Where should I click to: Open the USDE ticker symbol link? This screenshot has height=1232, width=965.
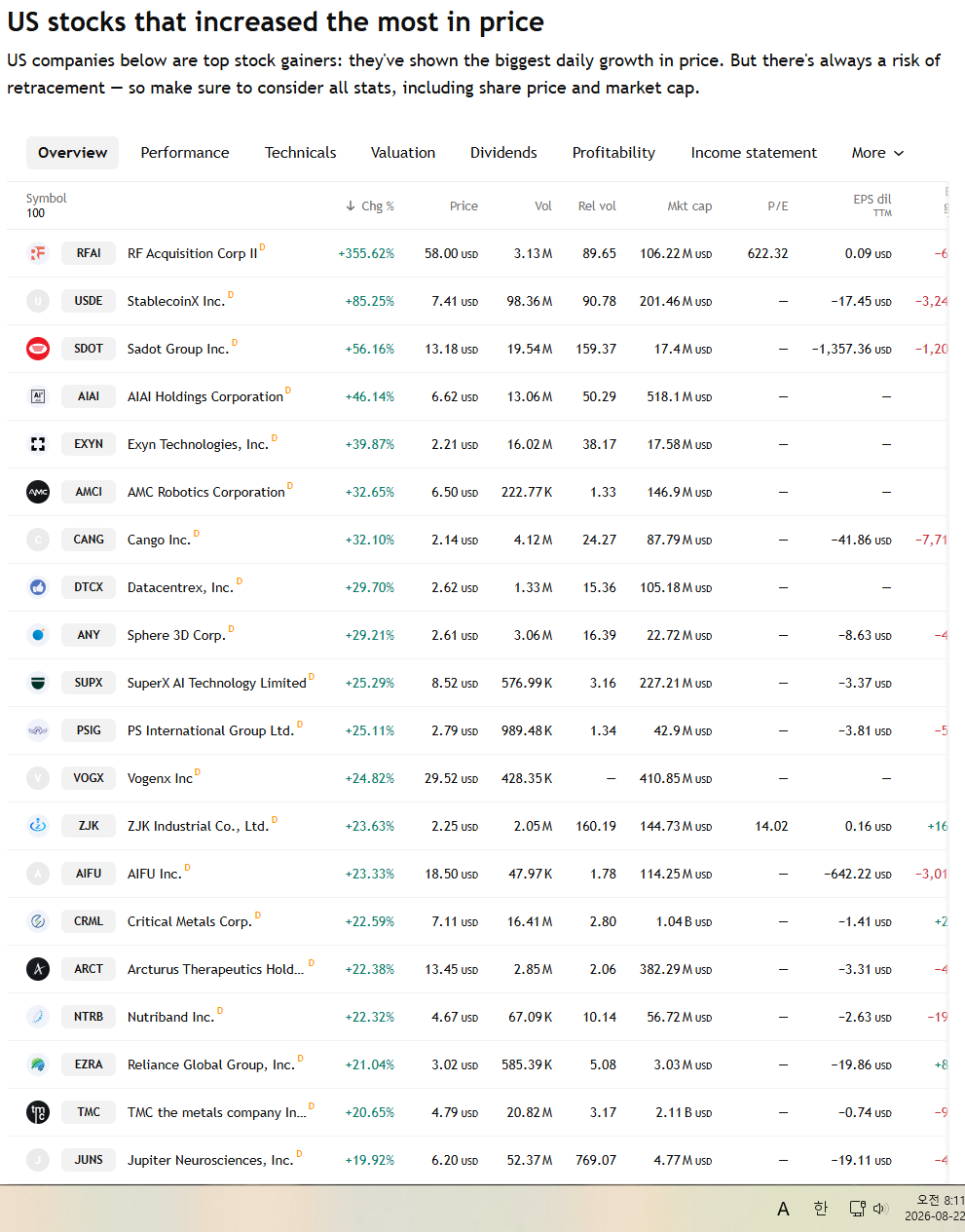(89, 301)
